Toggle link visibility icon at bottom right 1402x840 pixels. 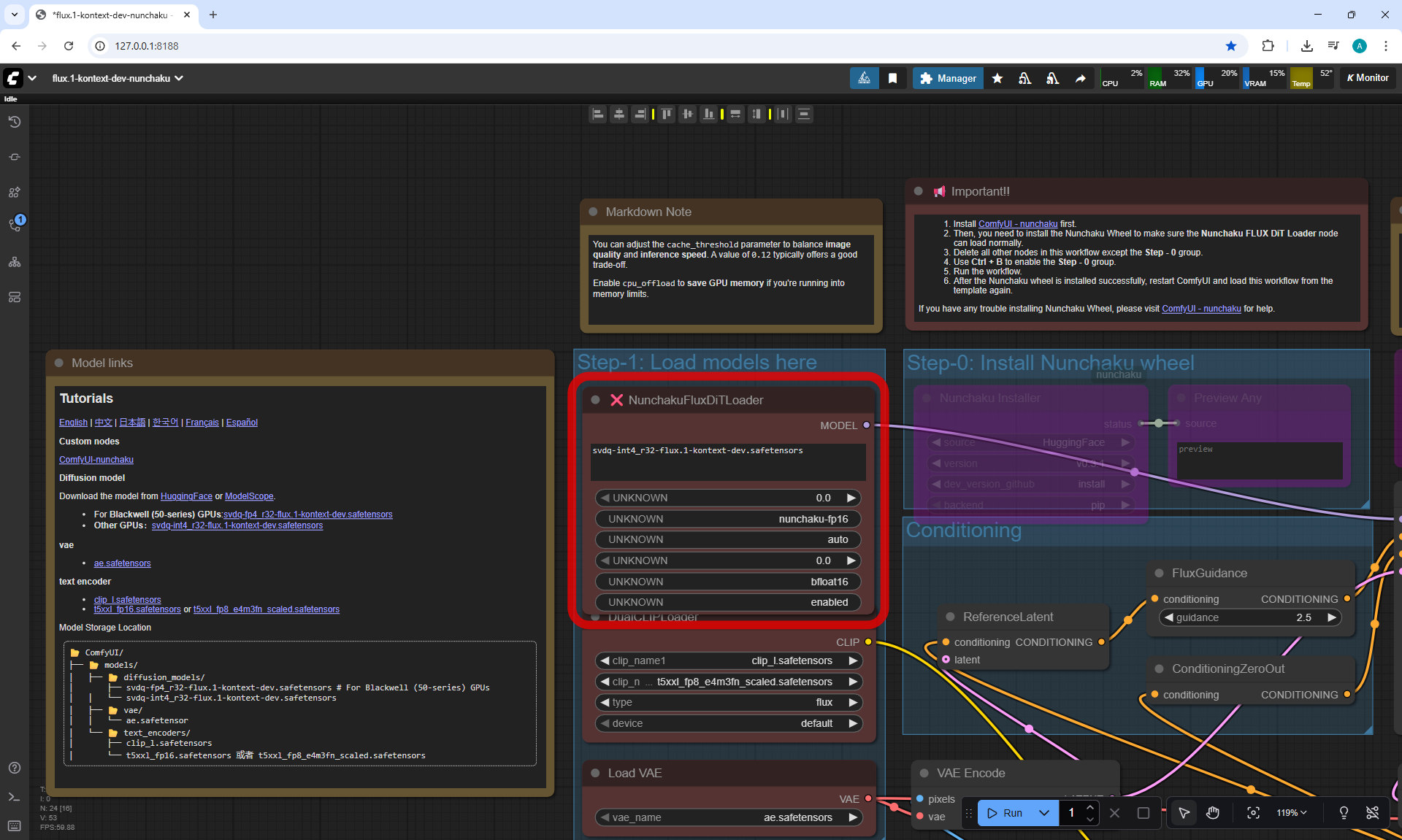[1372, 813]
